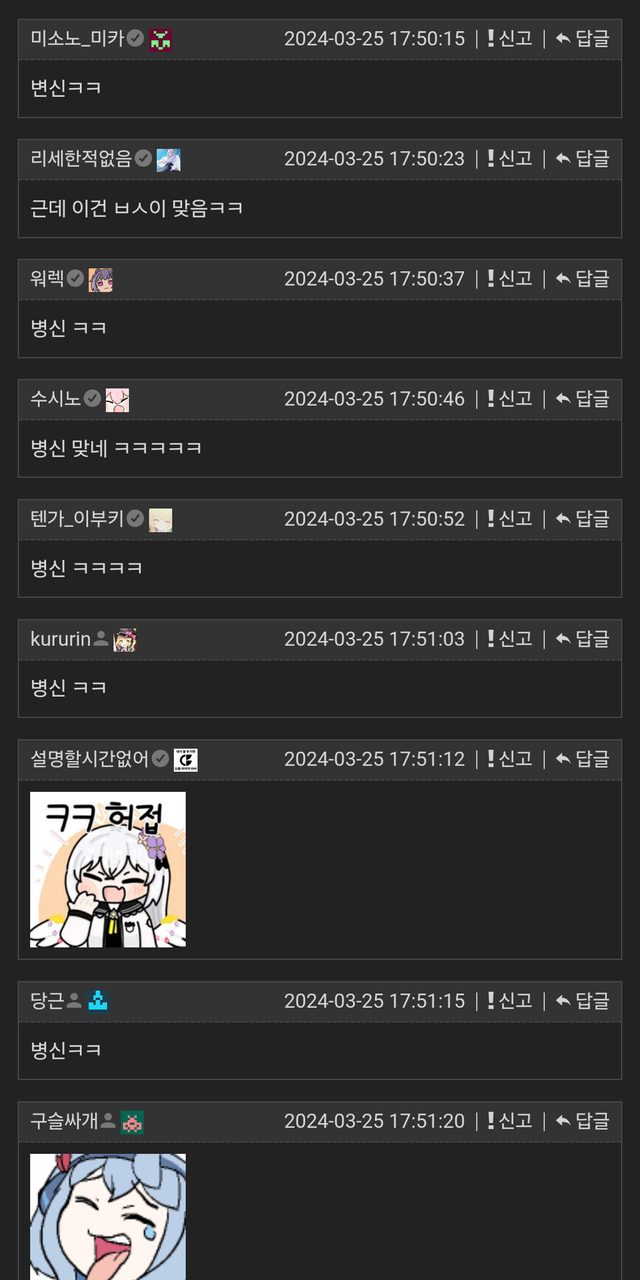Report 미소노_미카's comment with 신고
This screenshot has width=640, height=1280.
coord(510,39)
